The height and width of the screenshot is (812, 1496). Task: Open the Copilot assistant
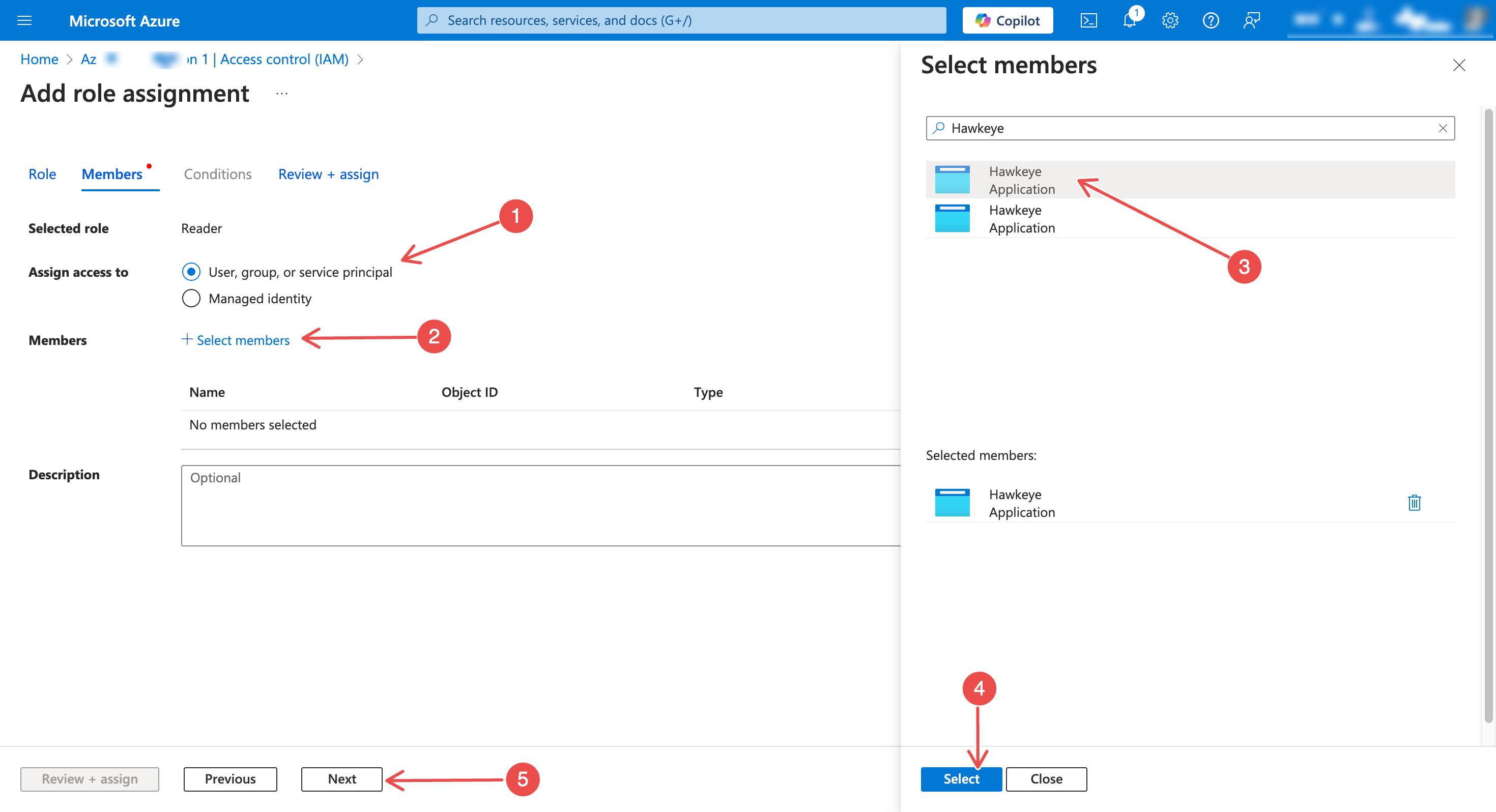click(1008, 21)
